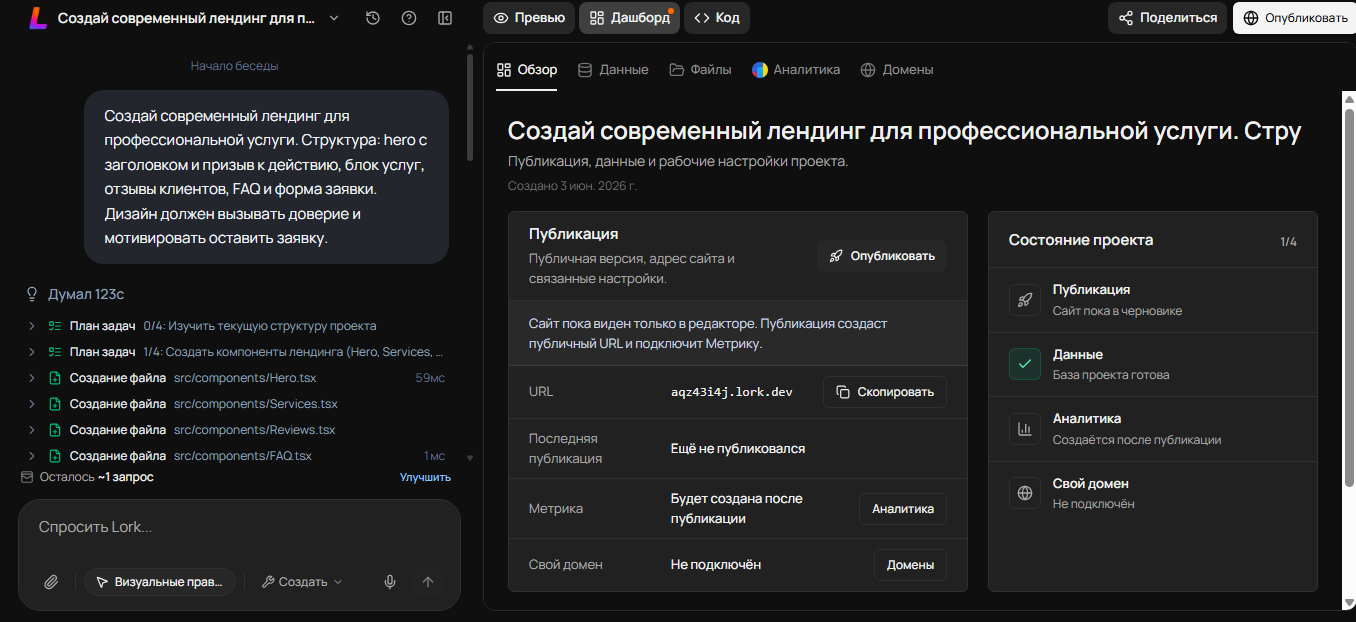Image resolution: width=1356 pixels, height=622 pixels.
Task: Click the Думал 123с text
Action: point(86,294)
